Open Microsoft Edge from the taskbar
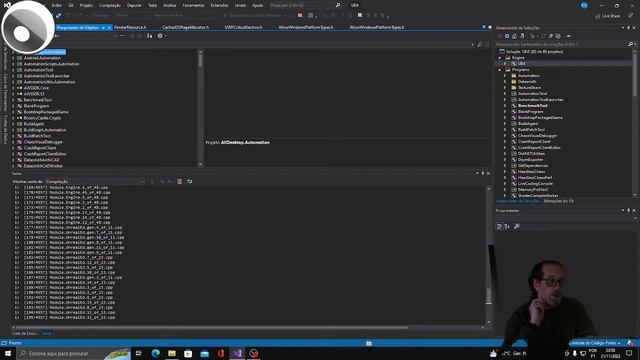 pyautogui.click(x=156, y=353)
